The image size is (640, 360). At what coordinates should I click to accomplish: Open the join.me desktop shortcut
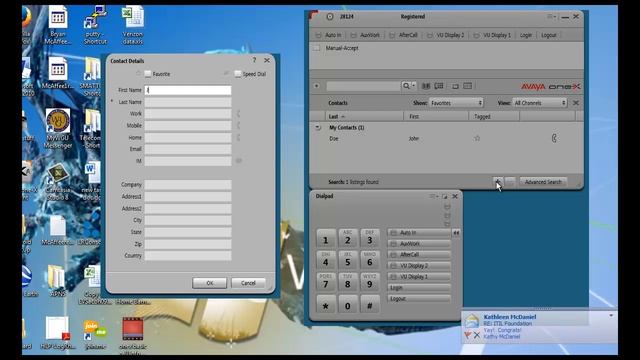95,334
